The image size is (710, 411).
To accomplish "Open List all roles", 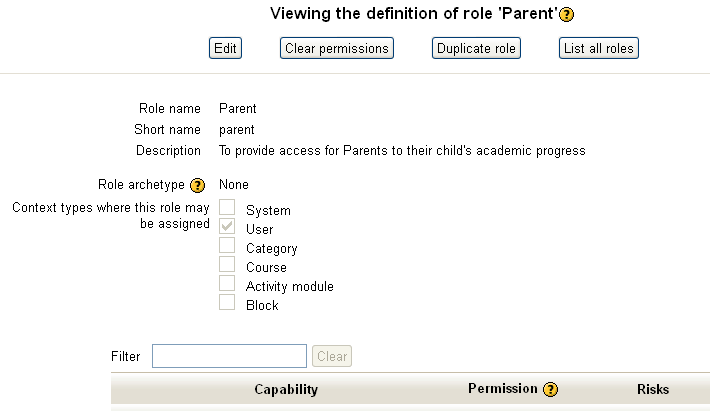I will point(598,48).
